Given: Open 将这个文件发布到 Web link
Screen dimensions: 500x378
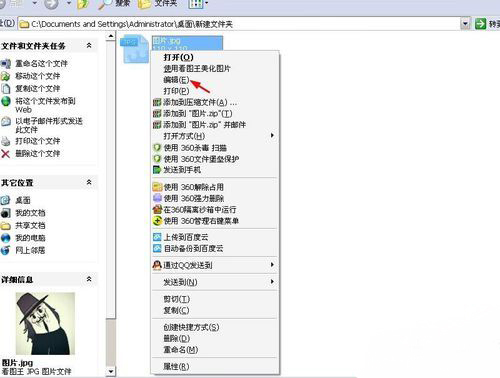Looking at the screenshot, I should (x=45, y=105).
